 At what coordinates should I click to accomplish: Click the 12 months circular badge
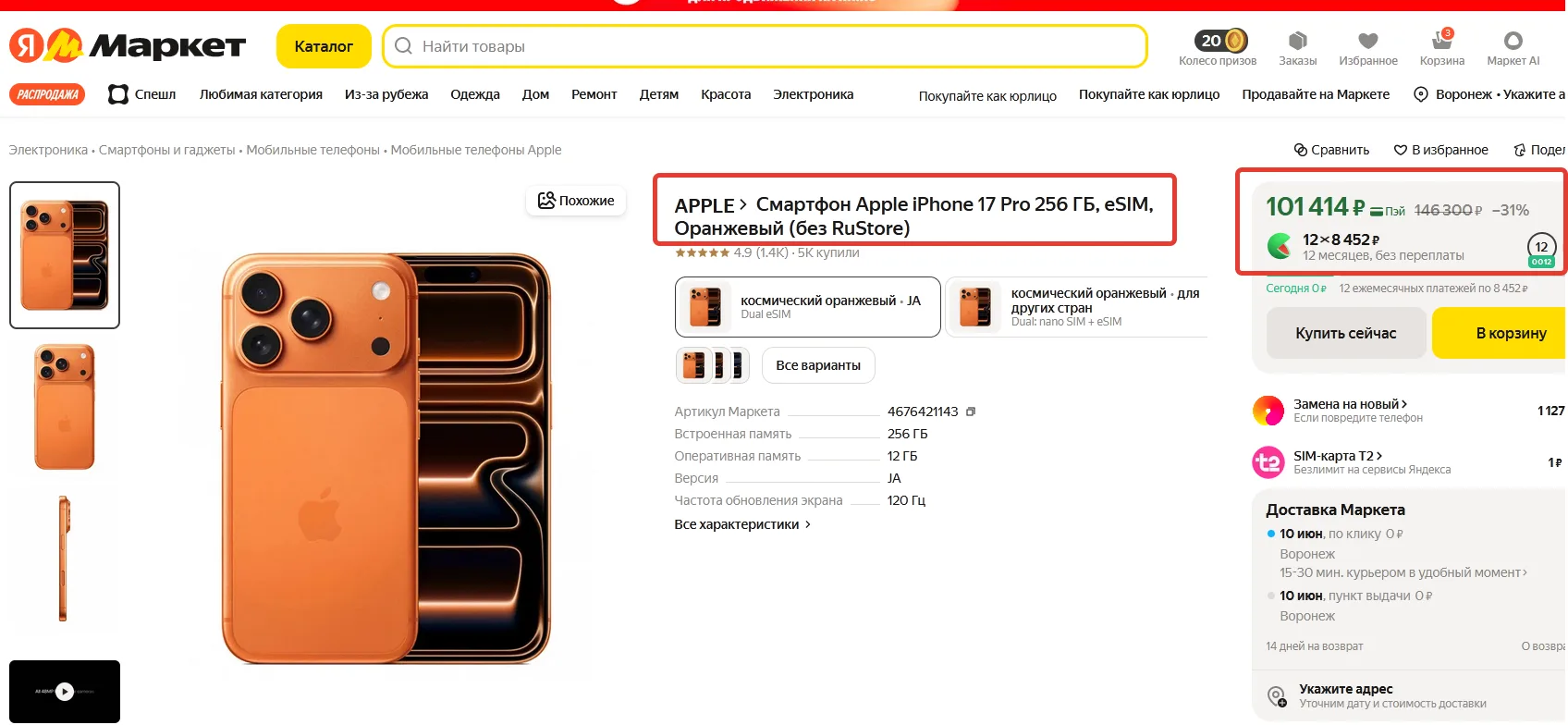coord(1541,249)
